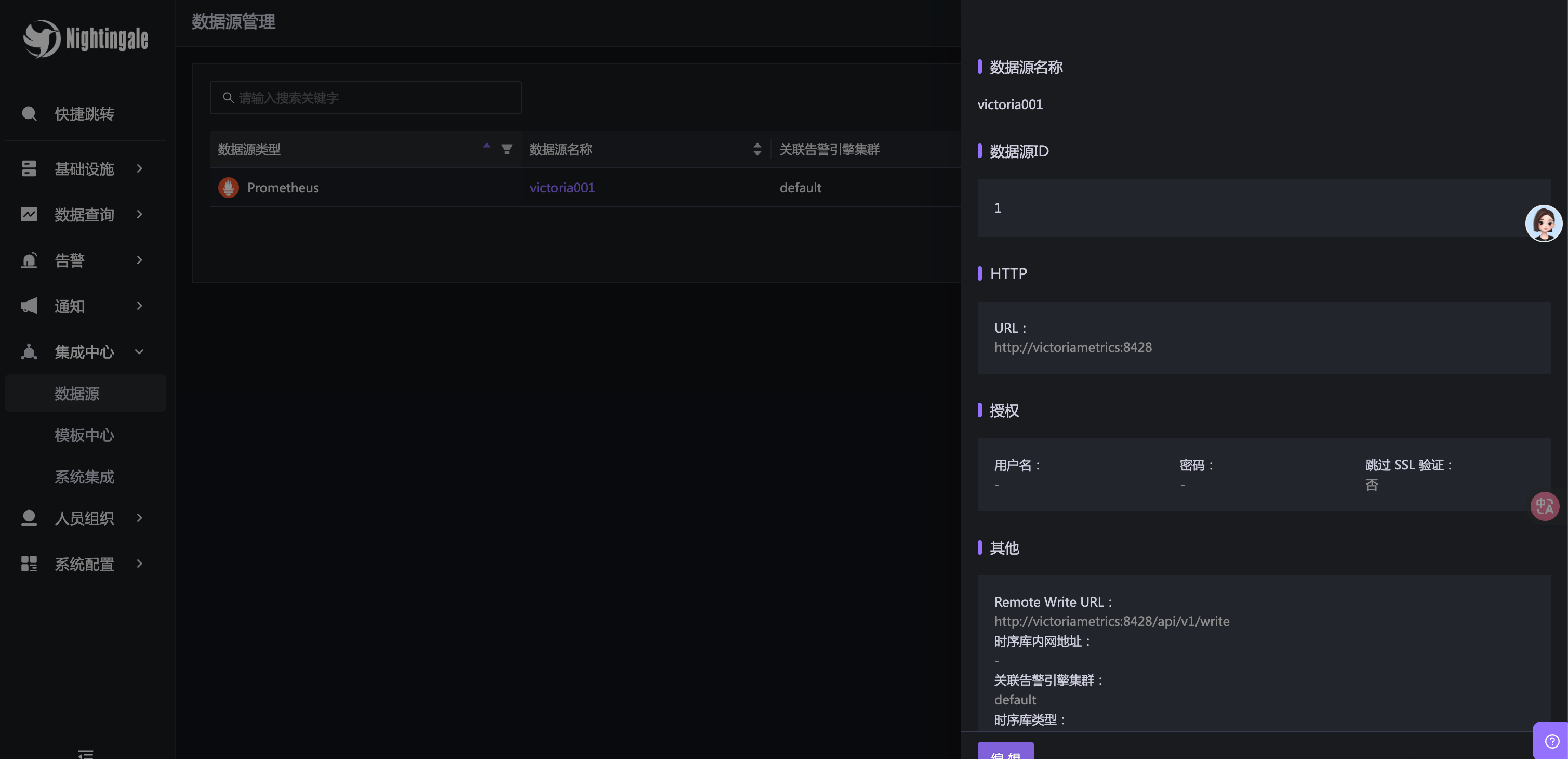Click the translate floating icon
Image resolution: width=1568 pixels, height=759 pixels.
pos(1544,506)
